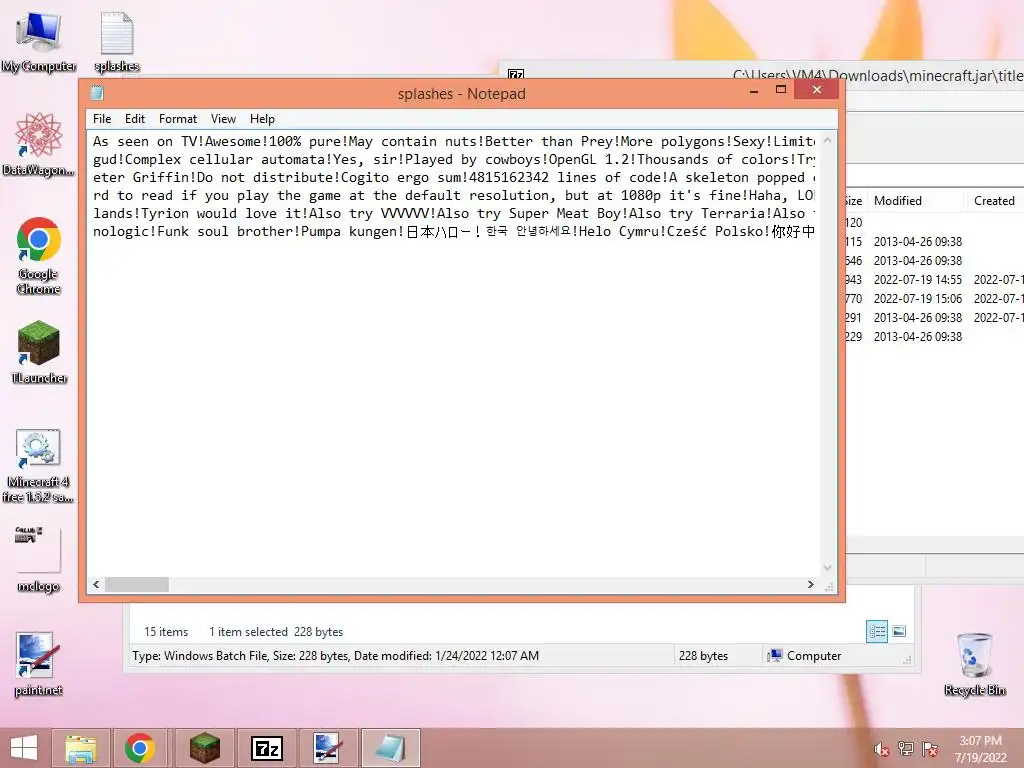Image resolution: width=1024 pixels, height=768 pixels.
Task: Open the View menu in Notepad
Action: click(223, 119)
